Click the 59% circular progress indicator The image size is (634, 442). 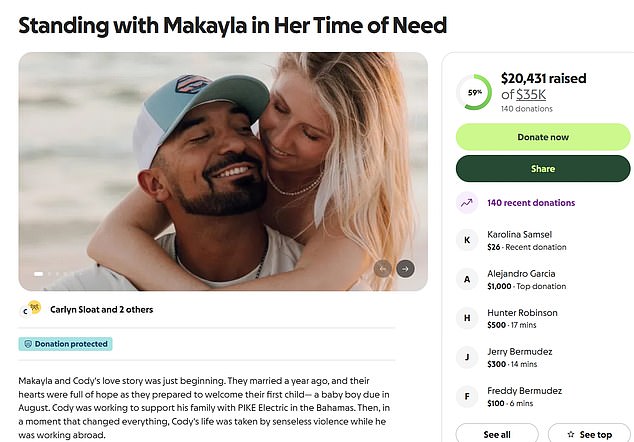473,92
